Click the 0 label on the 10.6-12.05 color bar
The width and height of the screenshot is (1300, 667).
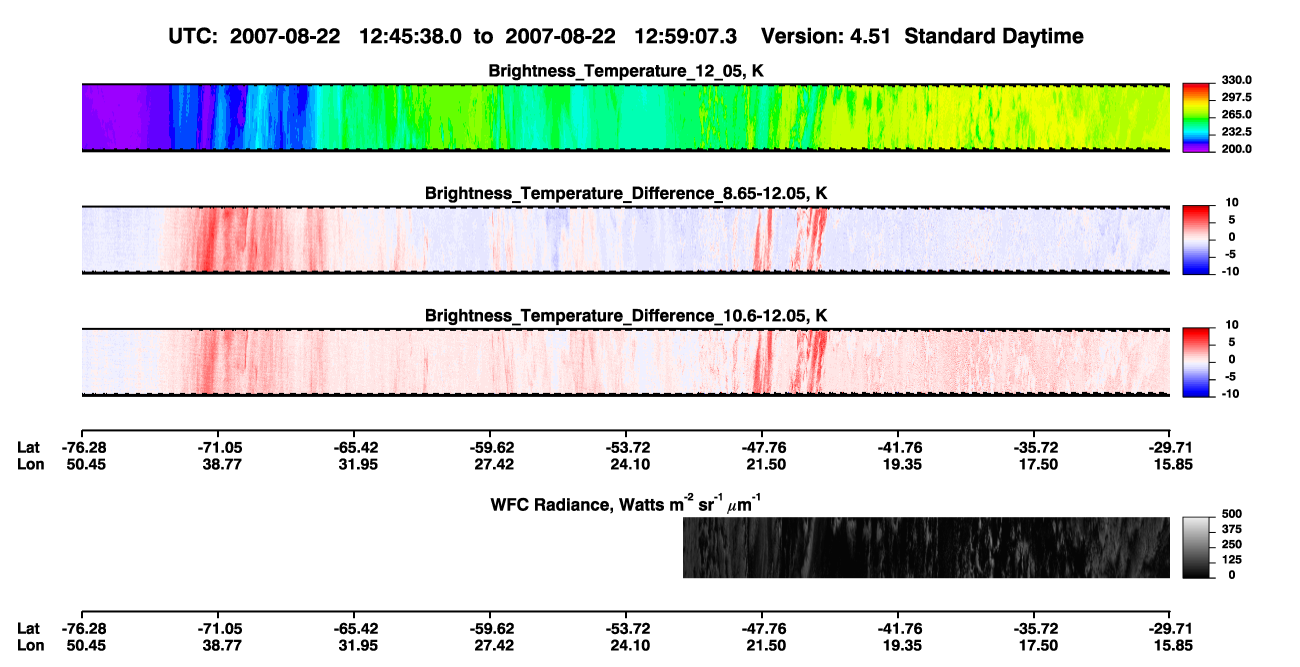[x=1233, y=359]
